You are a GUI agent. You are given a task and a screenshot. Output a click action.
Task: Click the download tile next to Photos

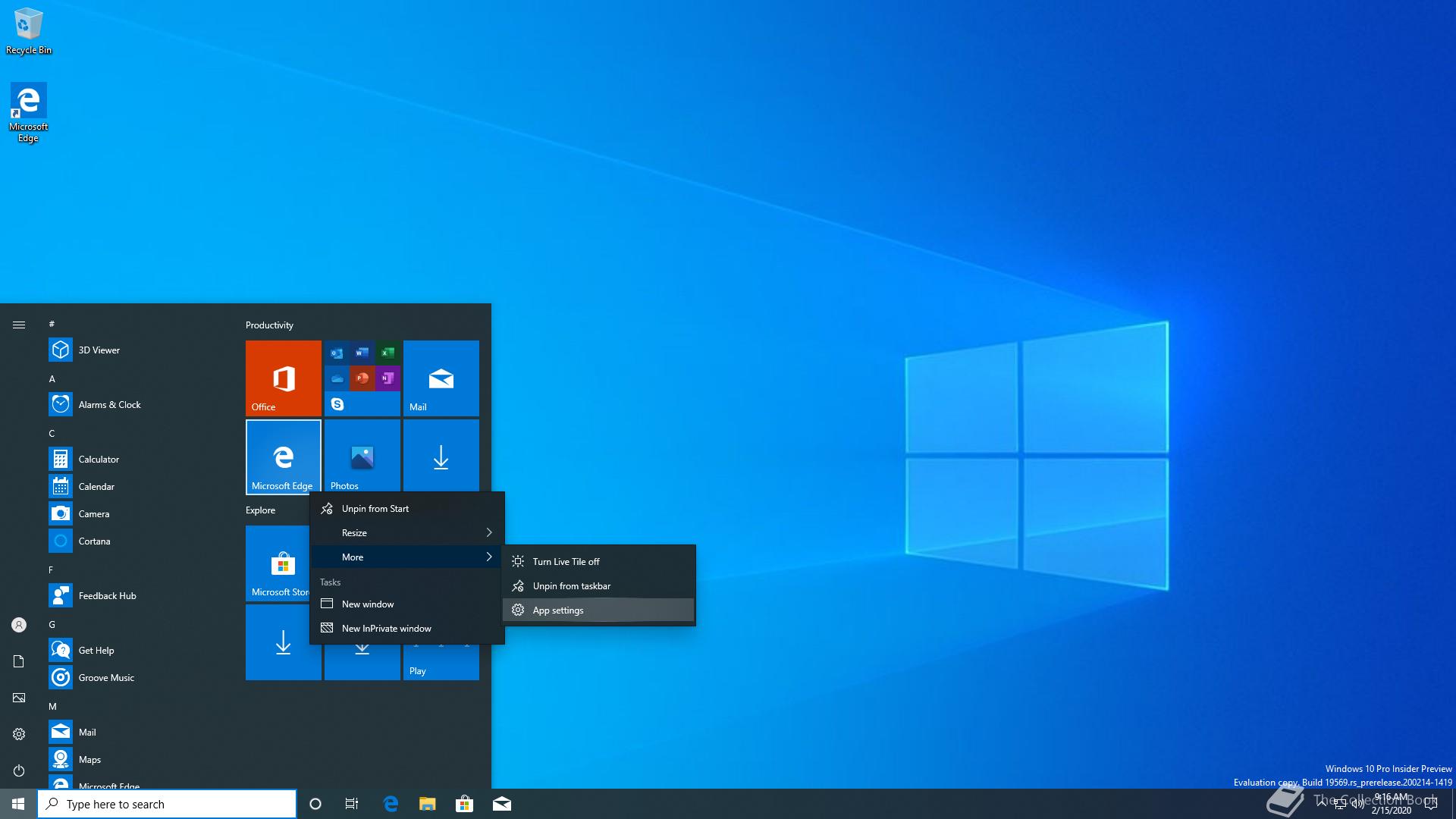[x=441, y=456]
